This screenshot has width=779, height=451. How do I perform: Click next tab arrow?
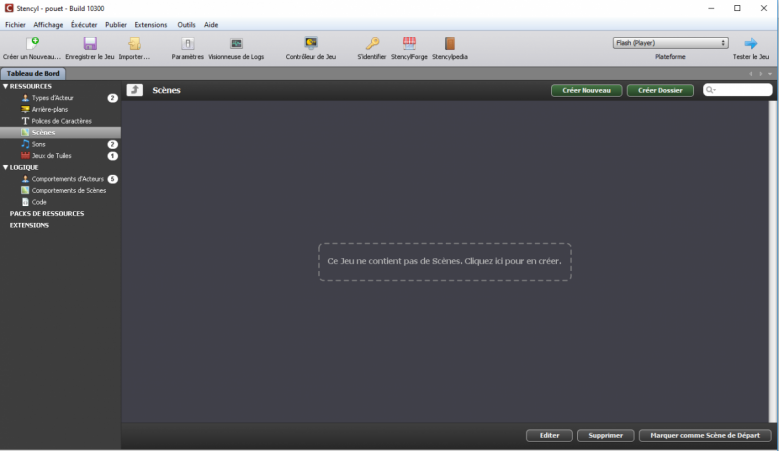[x=761, y=74]
